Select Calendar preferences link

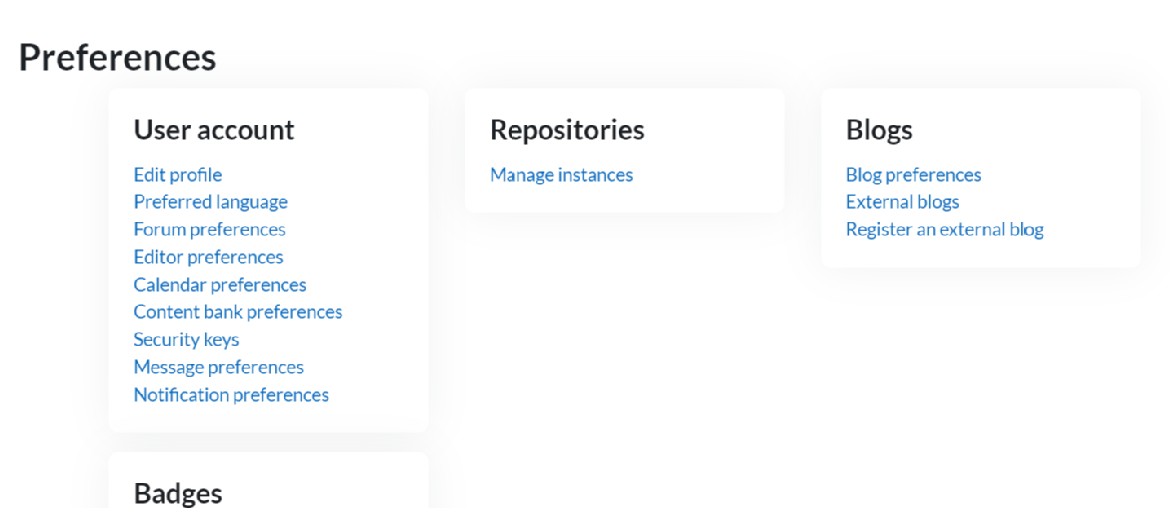pos(220,285)
